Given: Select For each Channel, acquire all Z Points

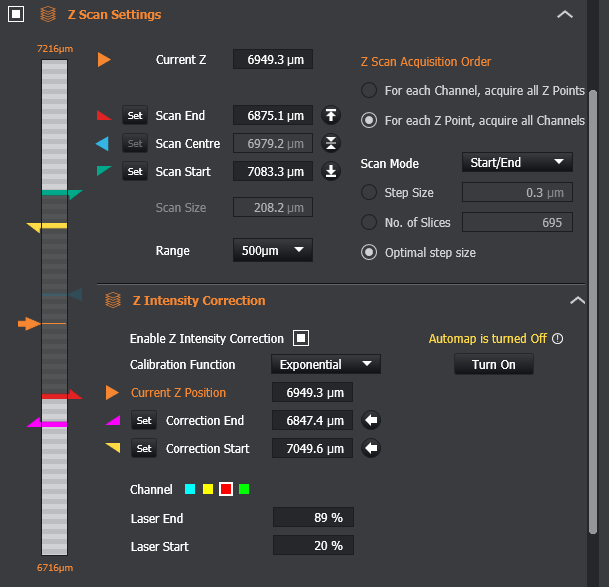Looking at the screenshot, I should pyautogui.click(x=369, y=90).
